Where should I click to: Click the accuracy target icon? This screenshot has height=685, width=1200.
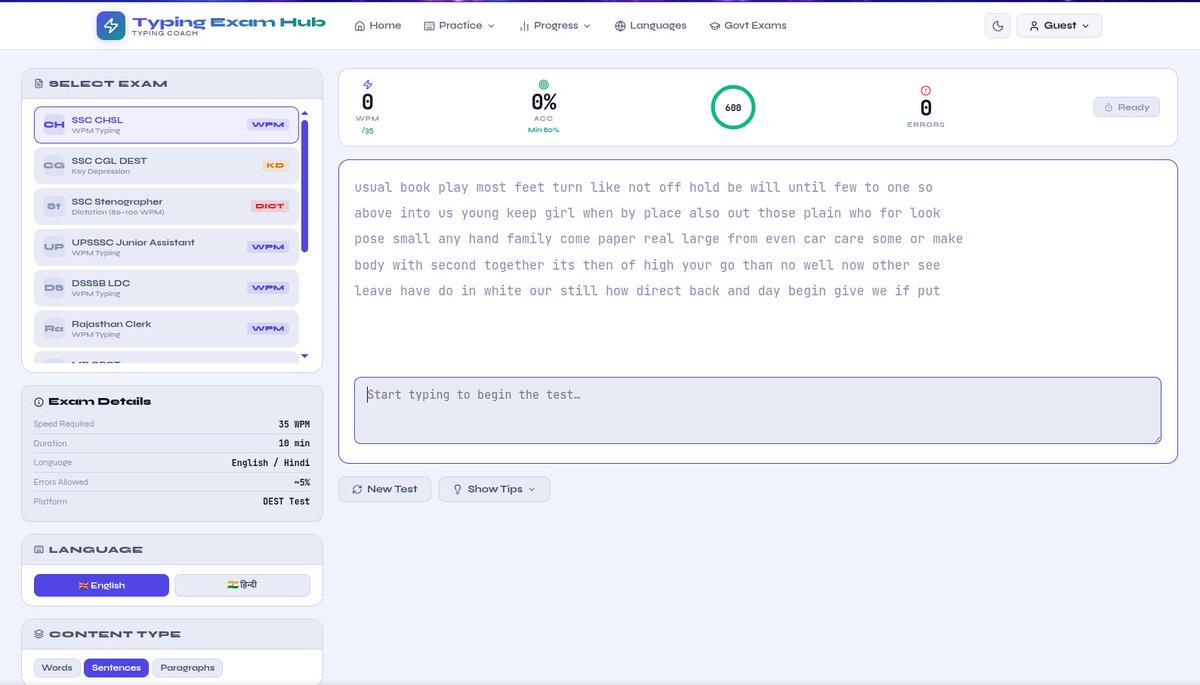tap(544, 85)
